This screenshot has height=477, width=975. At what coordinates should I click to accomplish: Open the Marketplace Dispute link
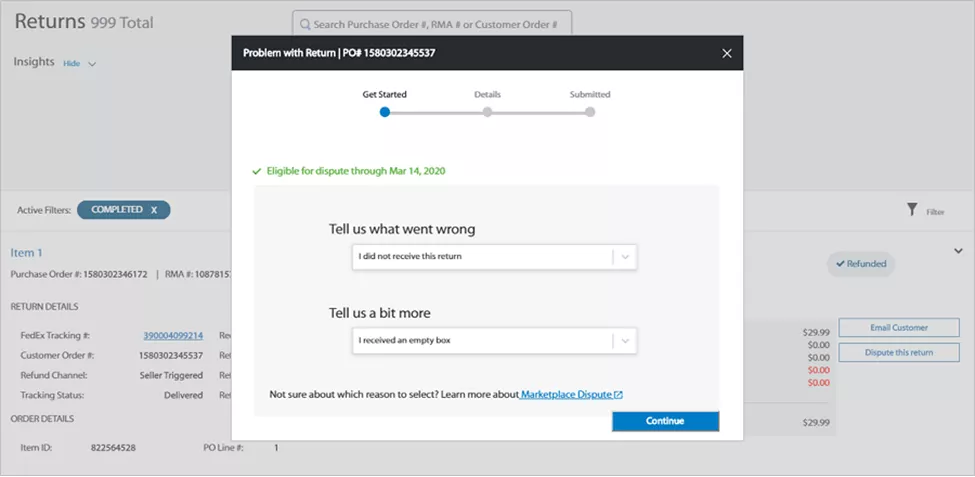tap(566, 395)
